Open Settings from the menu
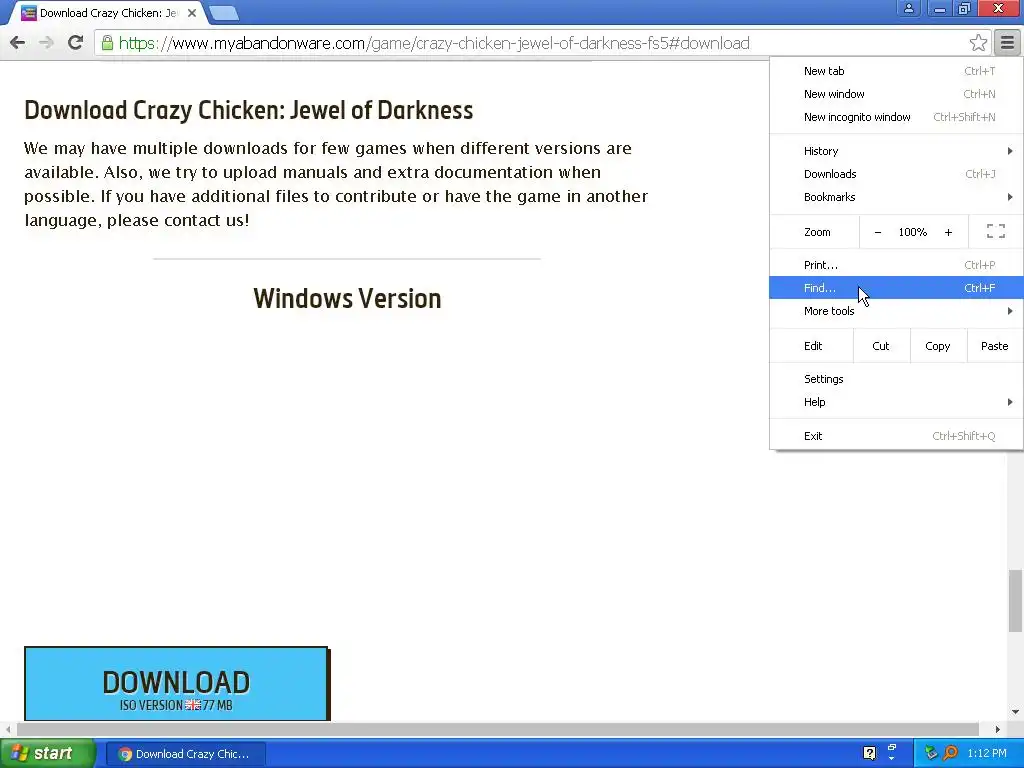The image size is (1024, 768). click(x=896, y=379)
